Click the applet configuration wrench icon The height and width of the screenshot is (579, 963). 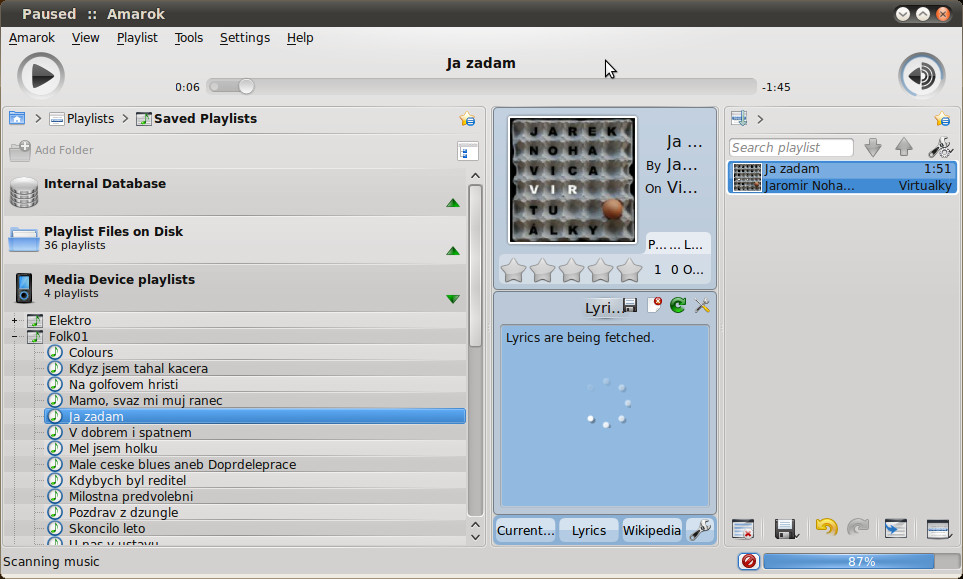tap(701, 530)
